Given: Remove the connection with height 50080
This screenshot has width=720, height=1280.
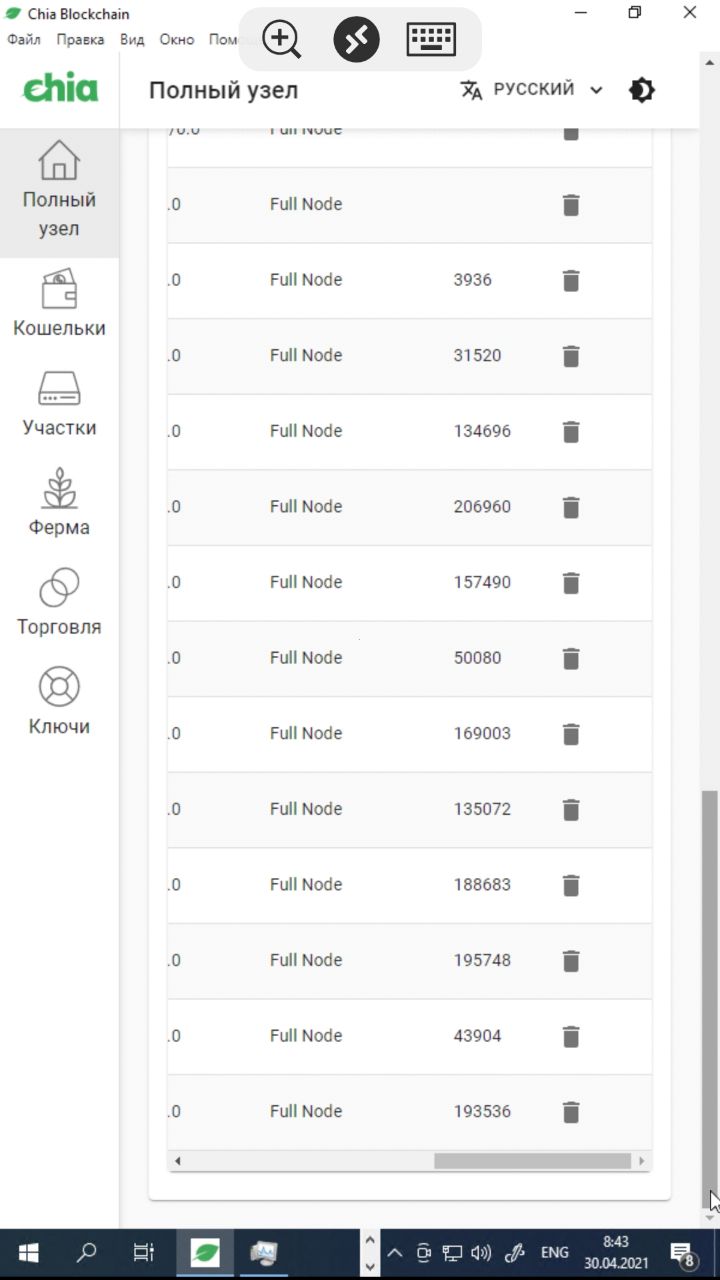Looking at the screenshot, I should 571,659.
